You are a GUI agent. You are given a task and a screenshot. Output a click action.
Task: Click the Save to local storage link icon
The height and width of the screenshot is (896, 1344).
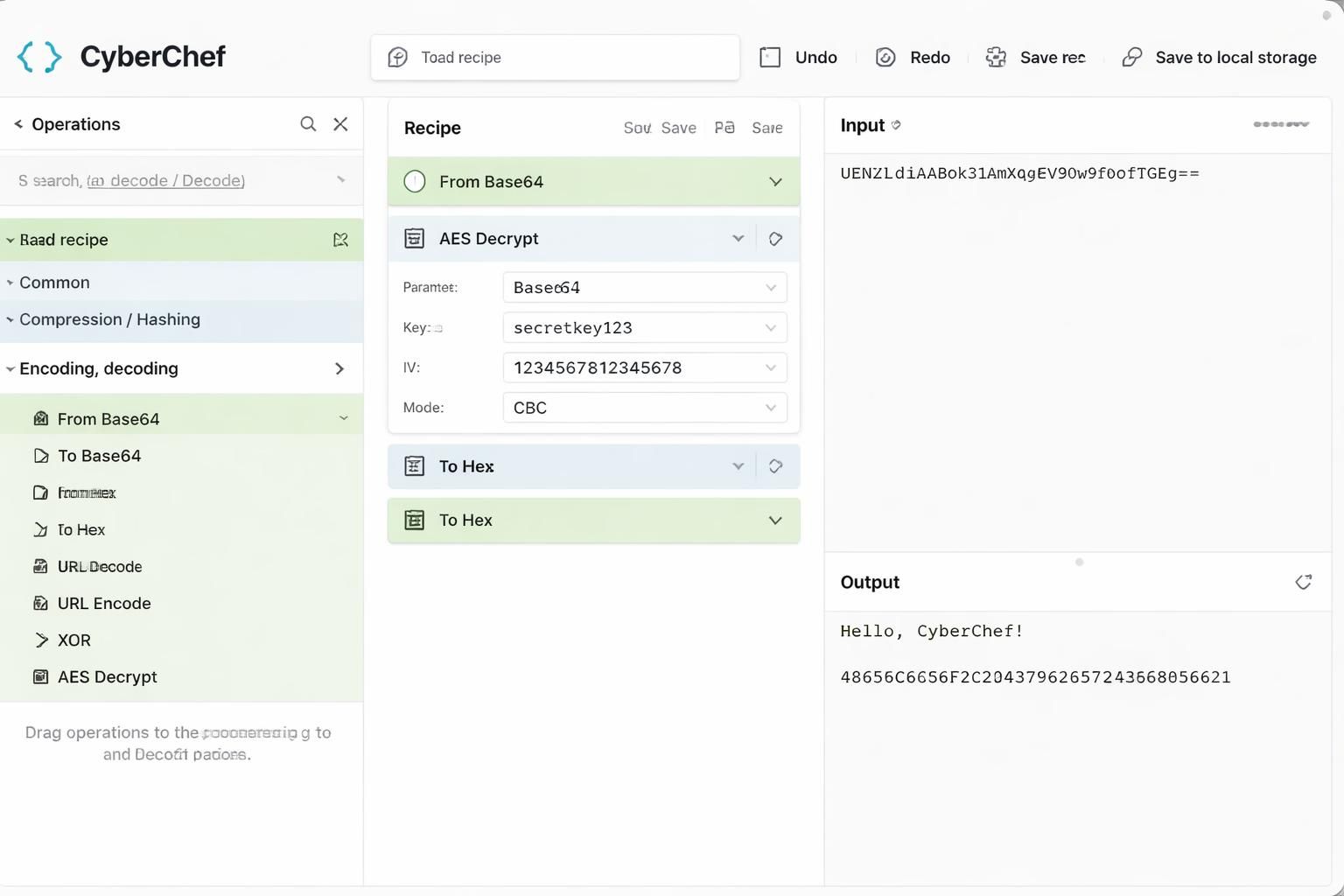tap(1132, 58)
